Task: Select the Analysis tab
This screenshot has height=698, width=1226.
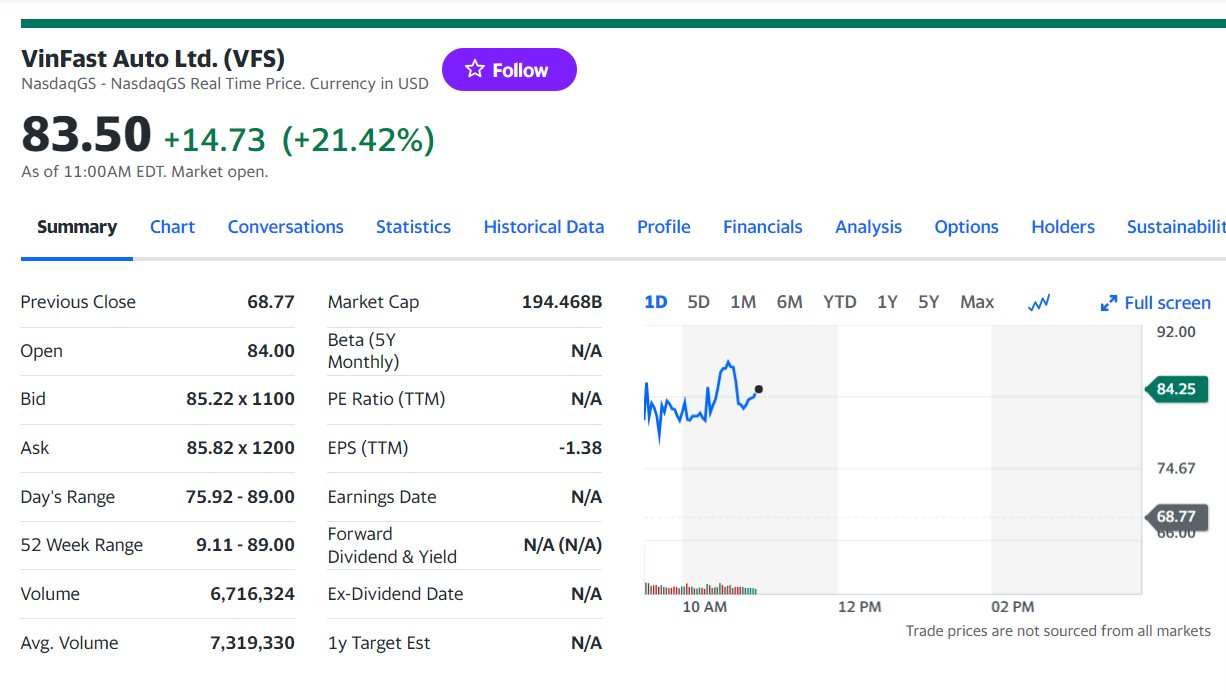Action: [868, 227]
